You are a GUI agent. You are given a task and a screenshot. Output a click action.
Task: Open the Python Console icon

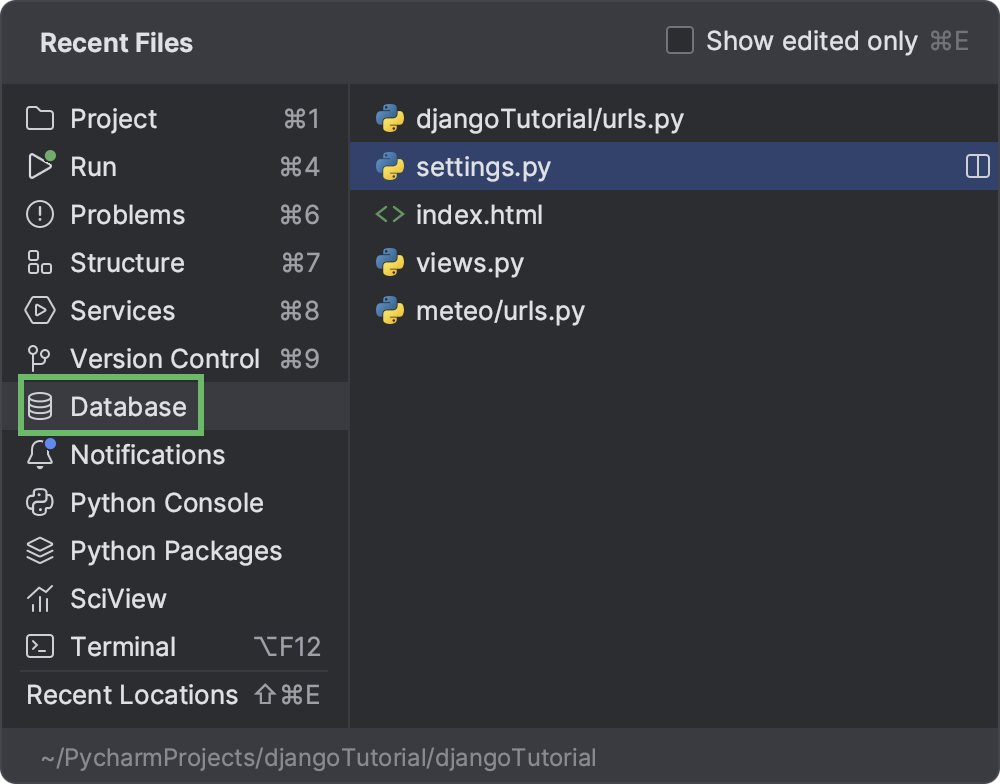38,503
